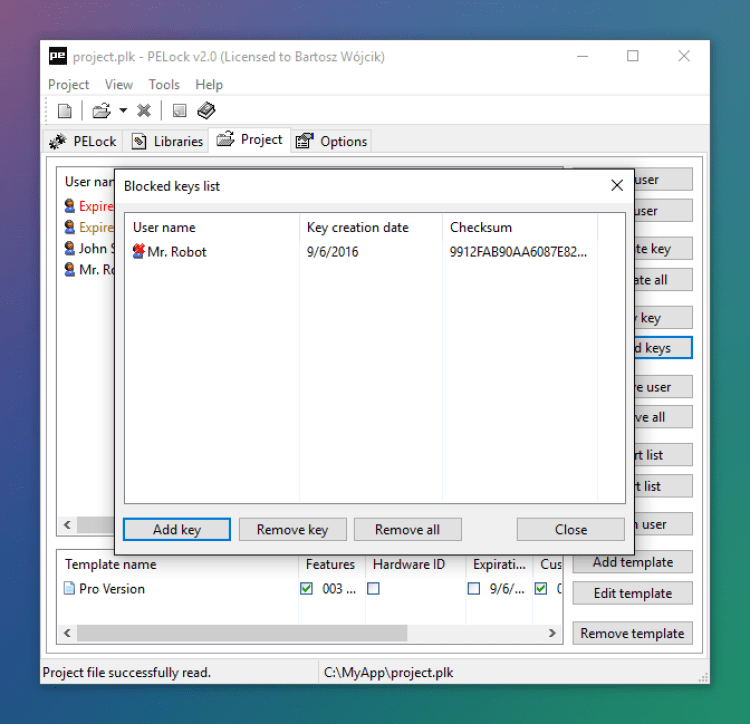
Task: Open the Help menu
Action: (x=209, y=85)
